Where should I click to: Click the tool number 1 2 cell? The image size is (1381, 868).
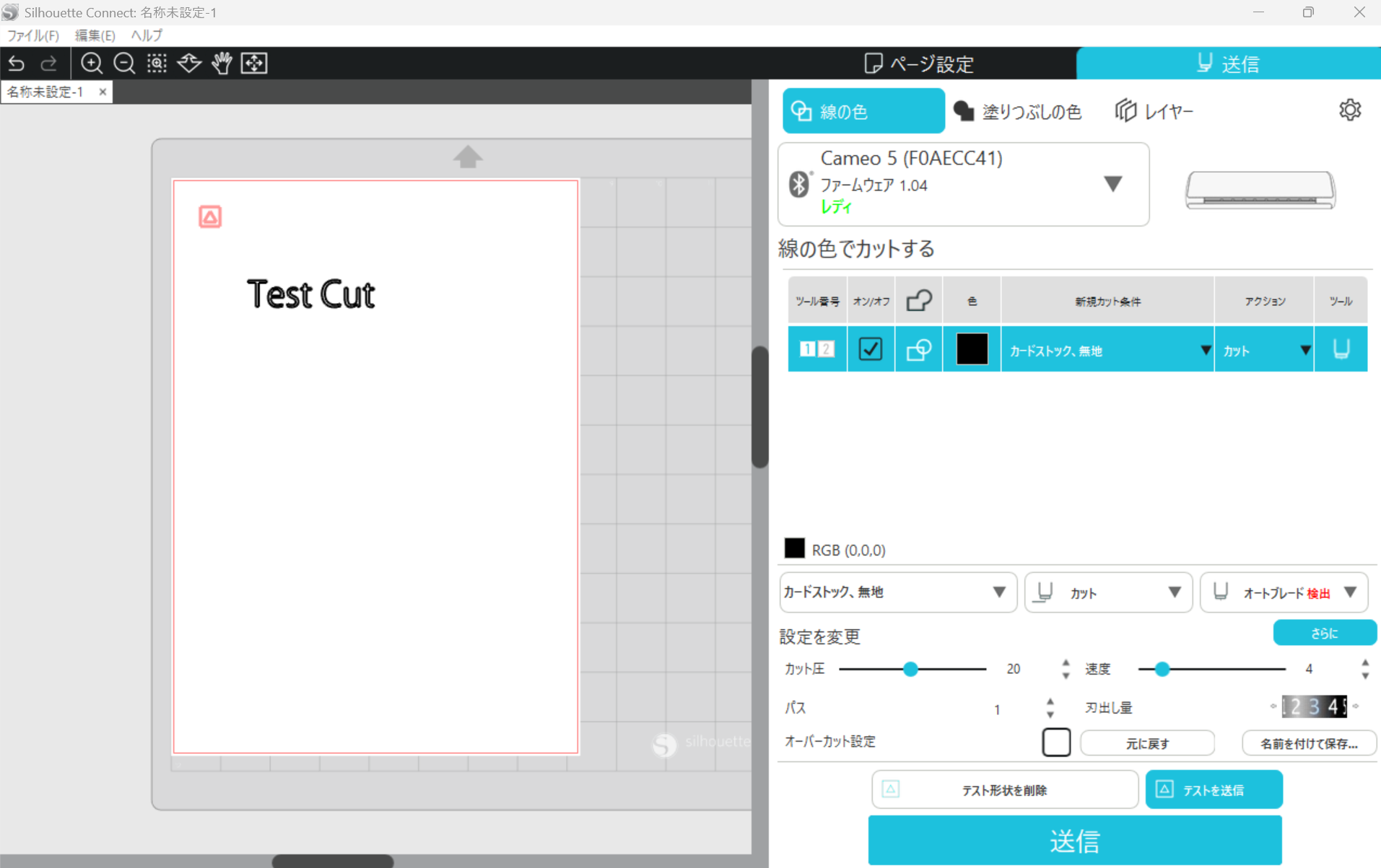pyautogui.click(x=816, y=349)
